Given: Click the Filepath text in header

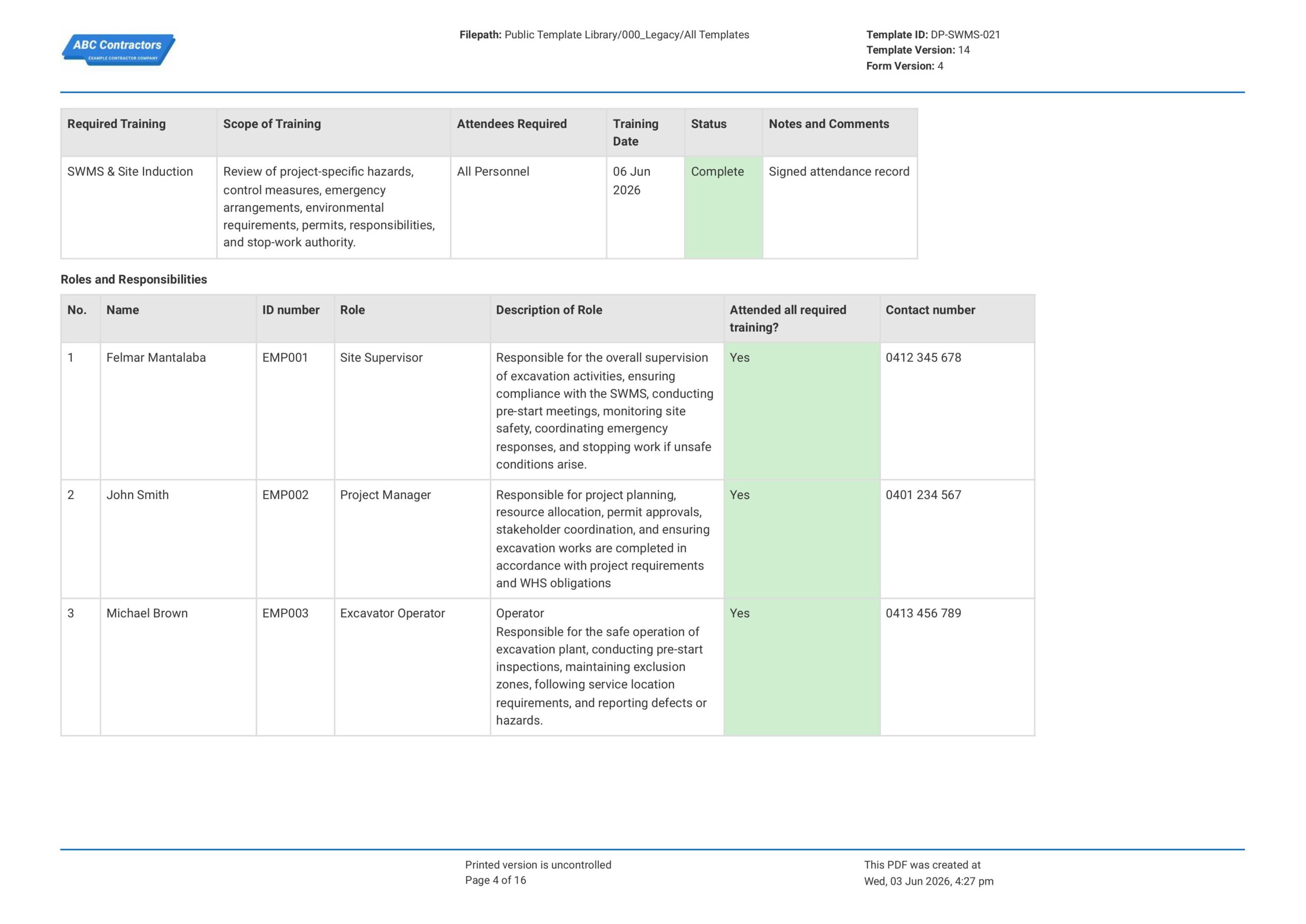Looking at the screenshot, I should (604, 35).
